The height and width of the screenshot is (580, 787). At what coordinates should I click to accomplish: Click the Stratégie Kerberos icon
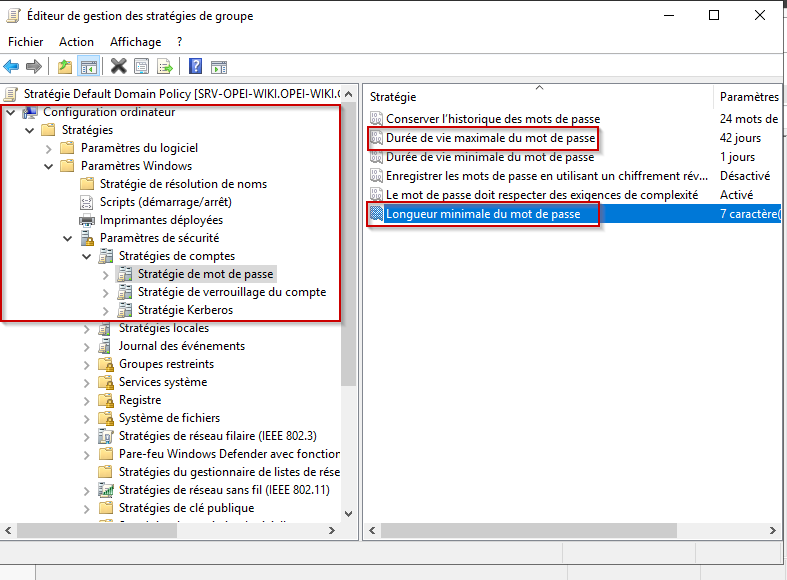[124, 310]
